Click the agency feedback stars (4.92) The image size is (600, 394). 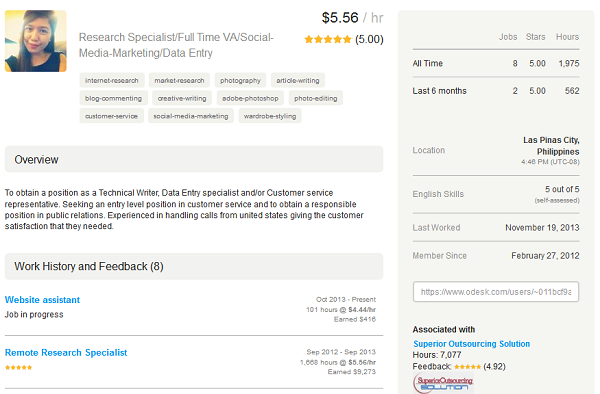(468, 366)
